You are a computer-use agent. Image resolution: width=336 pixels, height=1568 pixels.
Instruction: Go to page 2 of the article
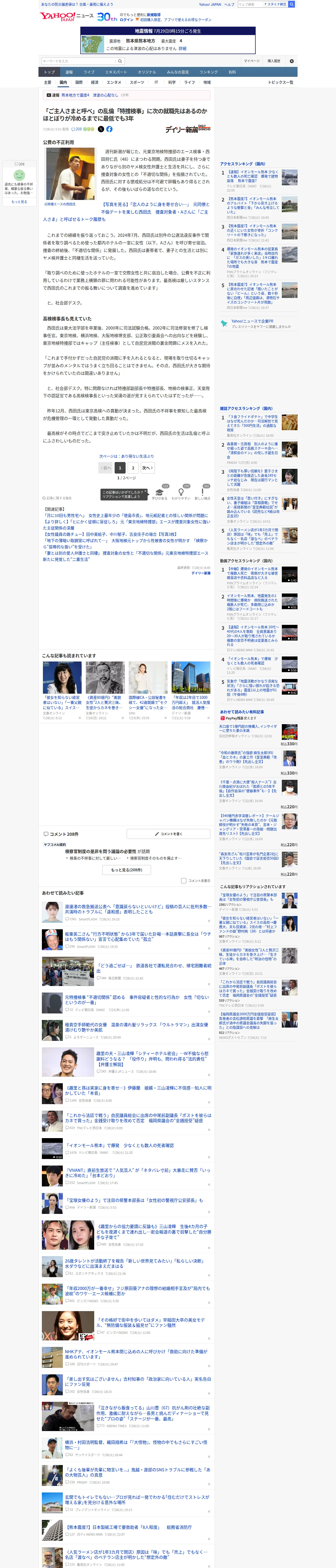coord(133,468)
